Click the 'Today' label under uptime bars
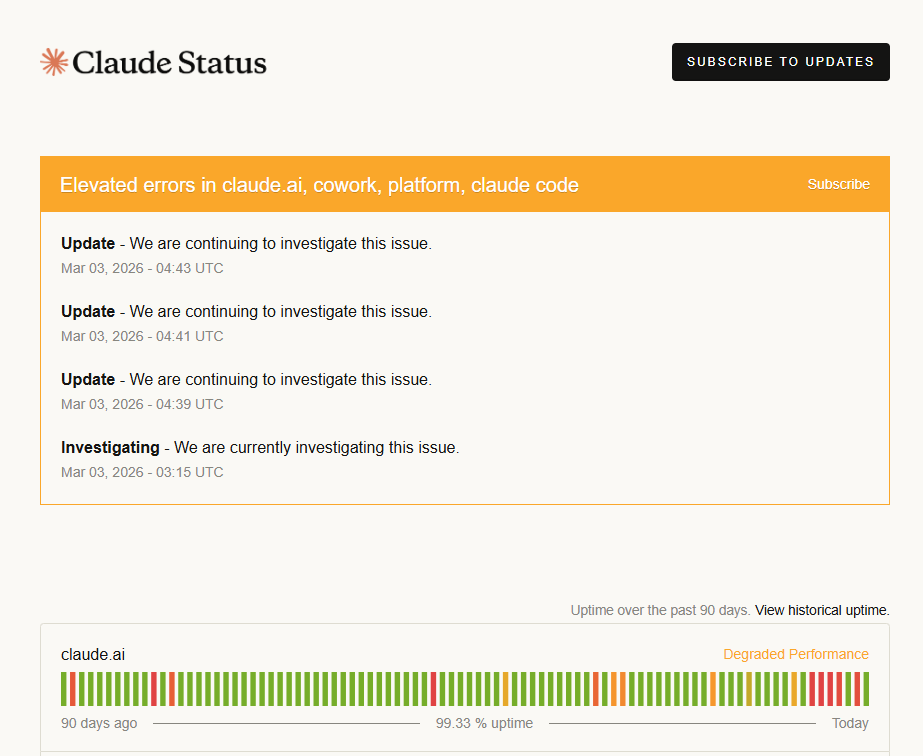 pos(850,723)
